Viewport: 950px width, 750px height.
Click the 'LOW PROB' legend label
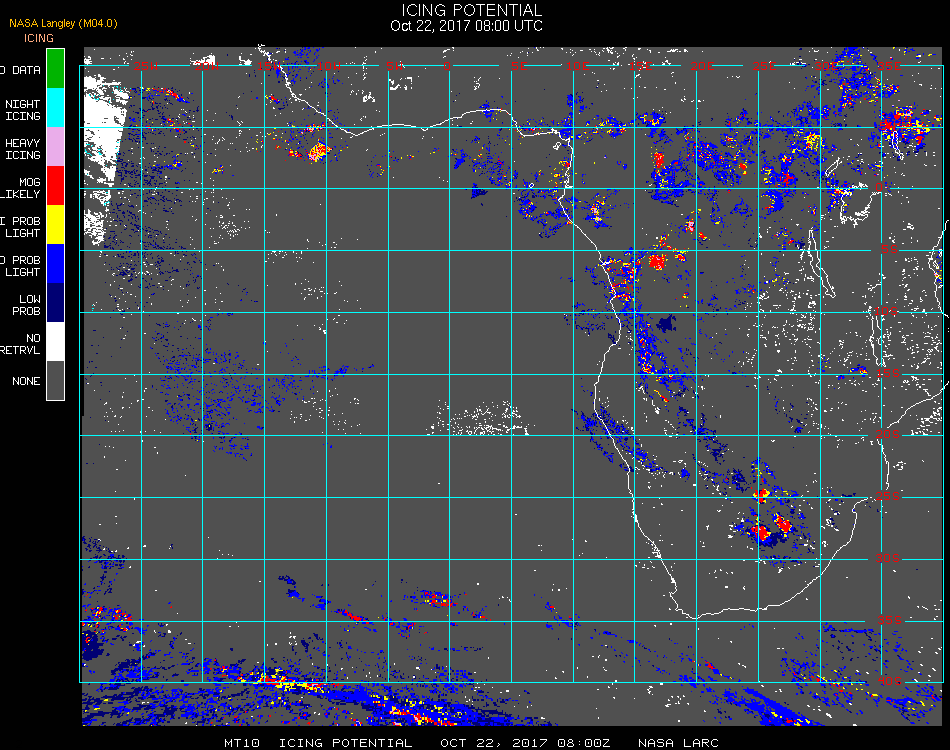pyautogui.click(x=26, y=305)
